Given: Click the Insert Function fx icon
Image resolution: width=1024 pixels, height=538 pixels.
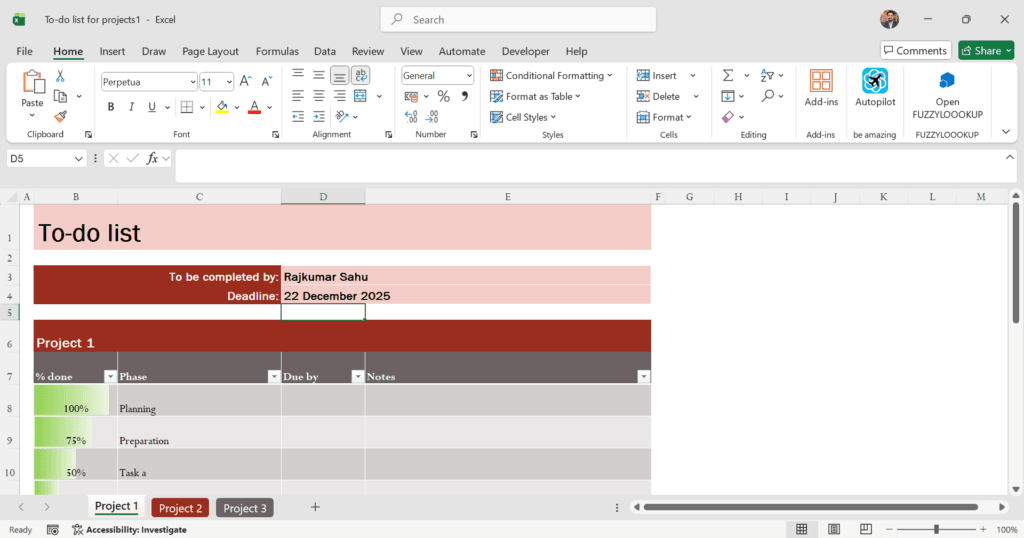Looking at the screenshot, I should tap(152, 158).
